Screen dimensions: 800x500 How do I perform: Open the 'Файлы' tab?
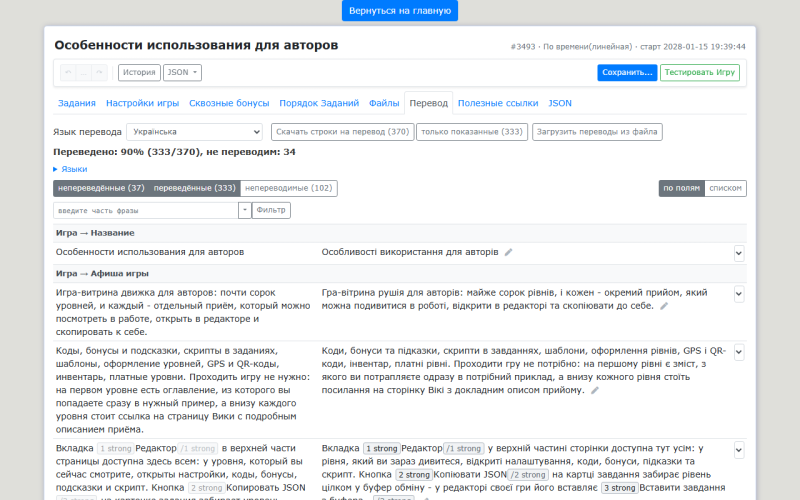384,103
